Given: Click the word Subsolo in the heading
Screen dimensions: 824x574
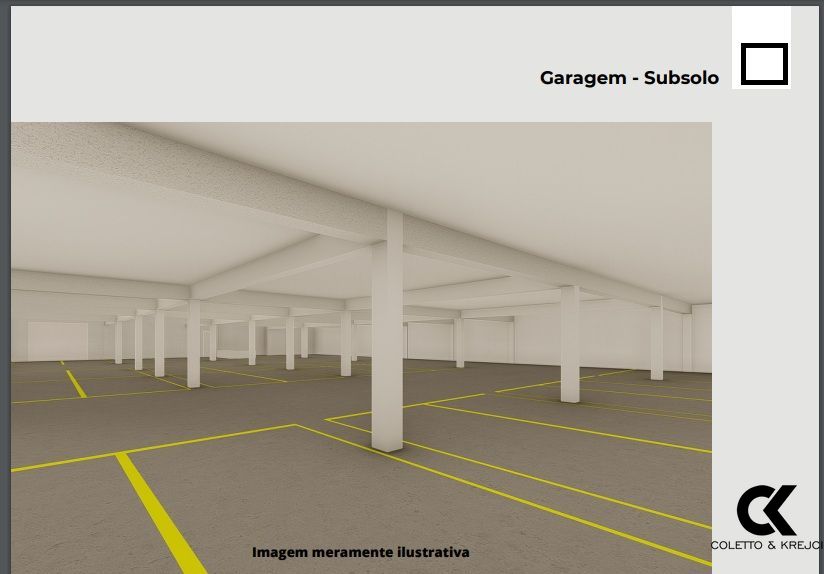Looking at the screenshot, I should (x=681, y=78).
